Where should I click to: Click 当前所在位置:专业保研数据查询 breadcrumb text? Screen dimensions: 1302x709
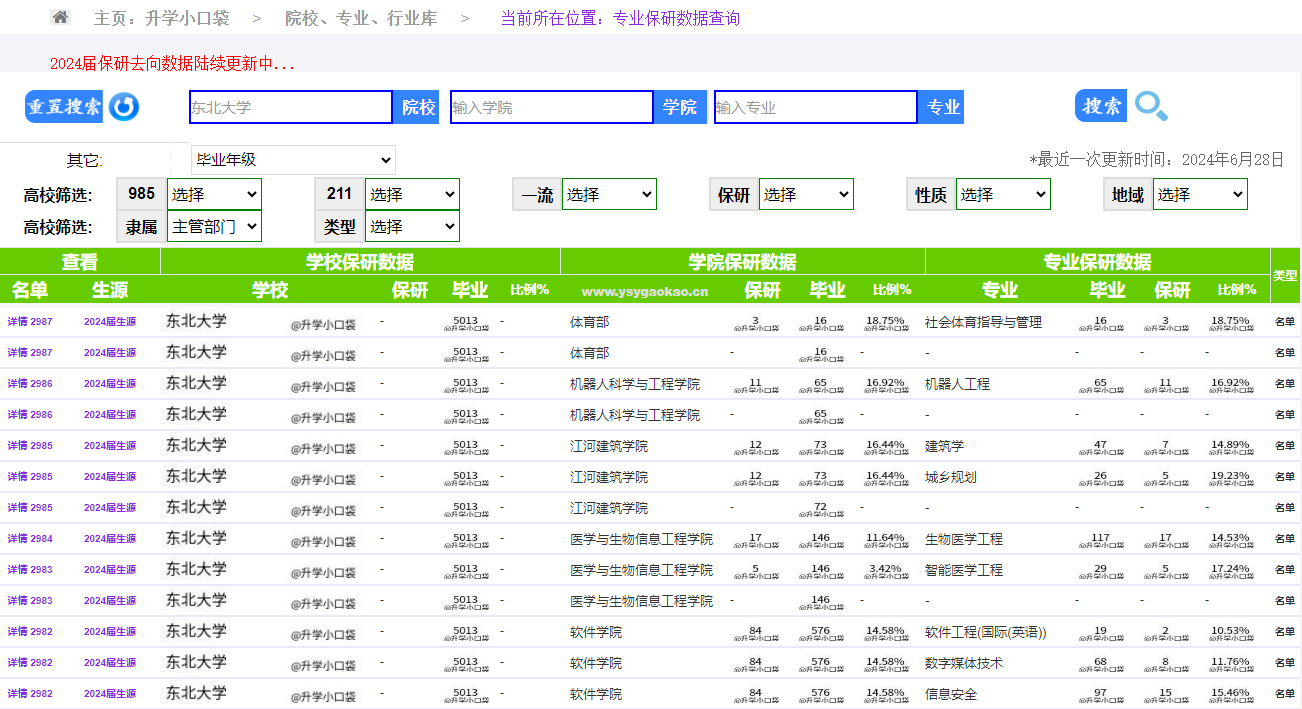(620, 18)
